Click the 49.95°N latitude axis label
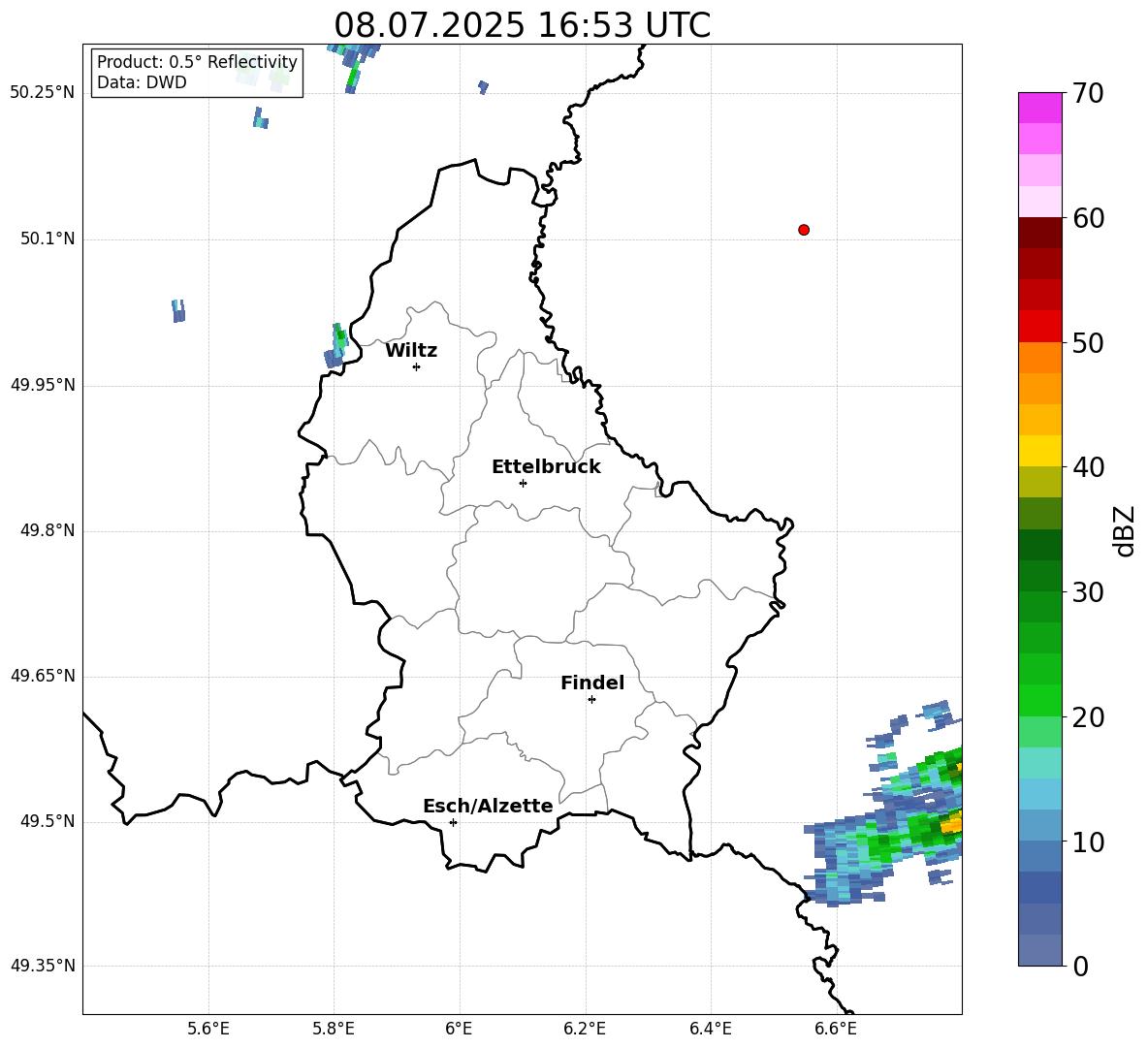Viewport: 1148px width, 1048px height. point(43,384)
